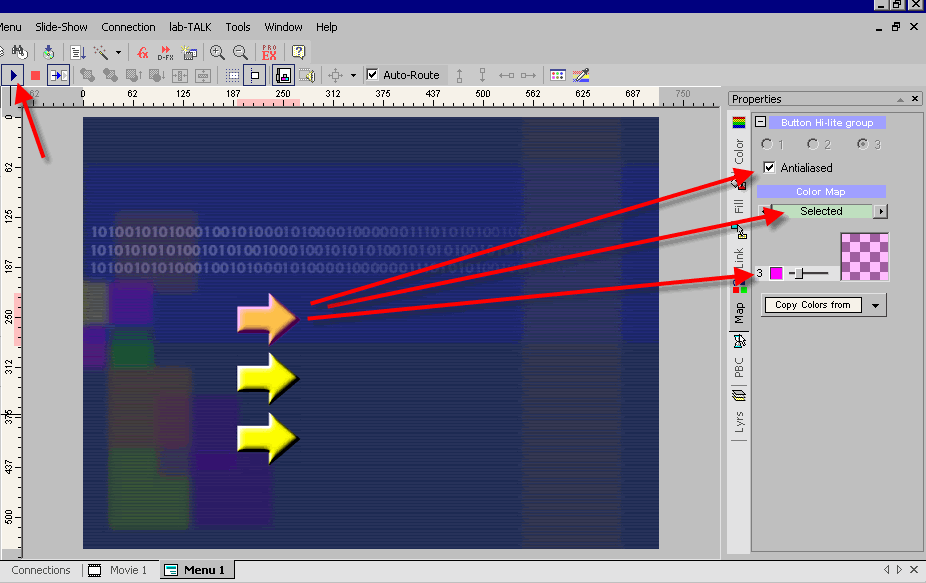Click right arrow next to Selected state
This screenshot has width=926, height=583.
tap(881, 211)
